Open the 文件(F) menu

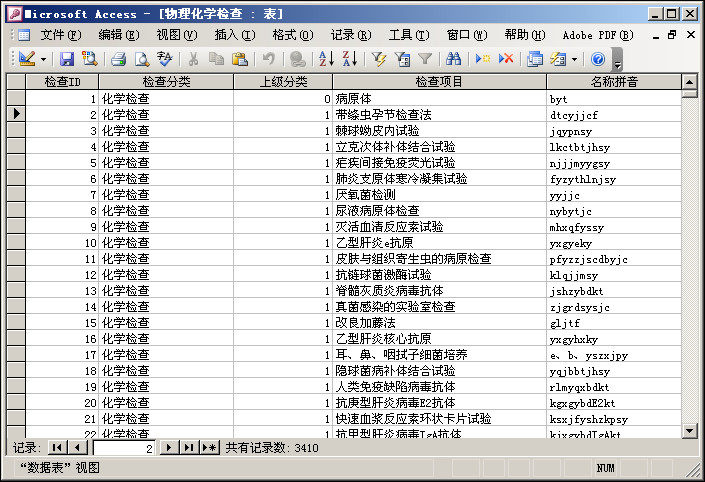pyautogui.click(x=61, y=35)
